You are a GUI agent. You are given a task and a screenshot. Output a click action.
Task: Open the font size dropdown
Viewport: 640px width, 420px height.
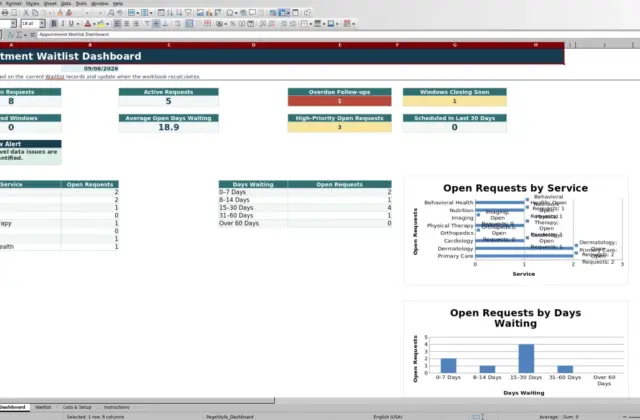click(42, 24)
